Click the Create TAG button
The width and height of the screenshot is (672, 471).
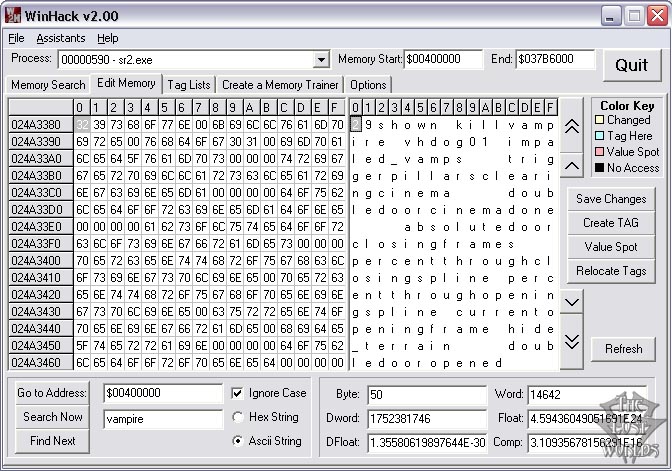point(611,223)
